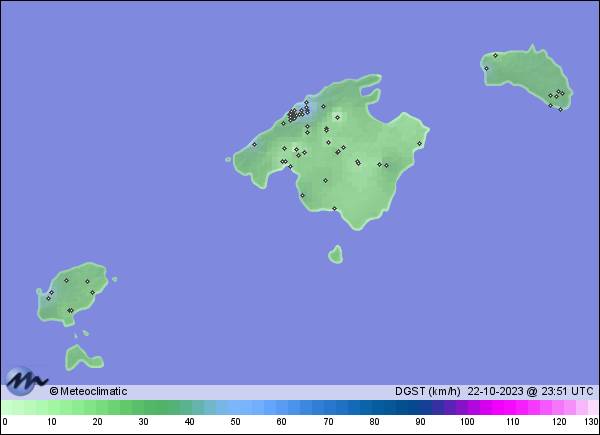
Task: Click the 70 value on the scale
Action: coord(328,422)
